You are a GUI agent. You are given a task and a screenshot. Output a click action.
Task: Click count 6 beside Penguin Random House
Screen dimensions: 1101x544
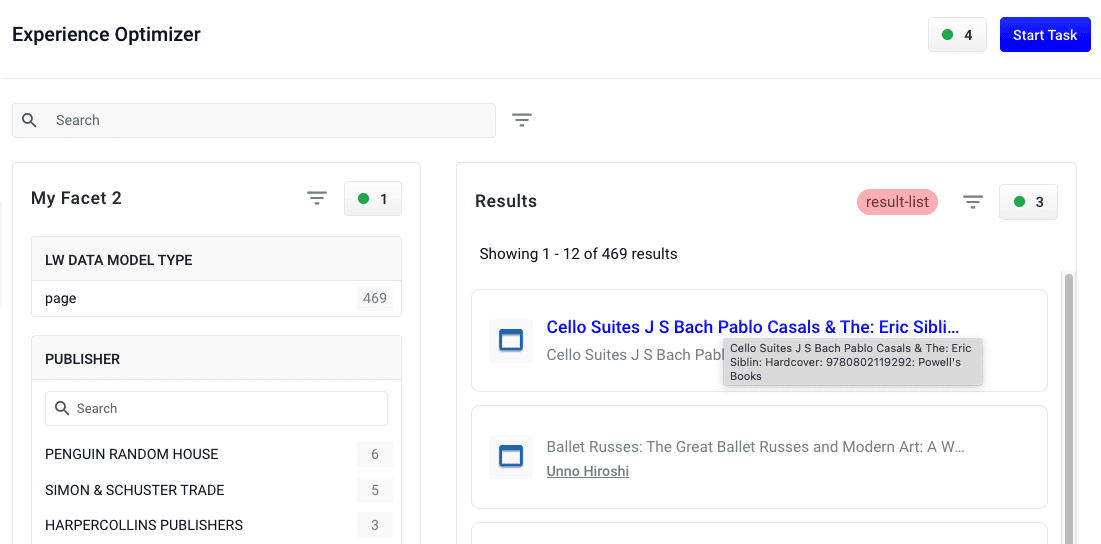(374, 455)
